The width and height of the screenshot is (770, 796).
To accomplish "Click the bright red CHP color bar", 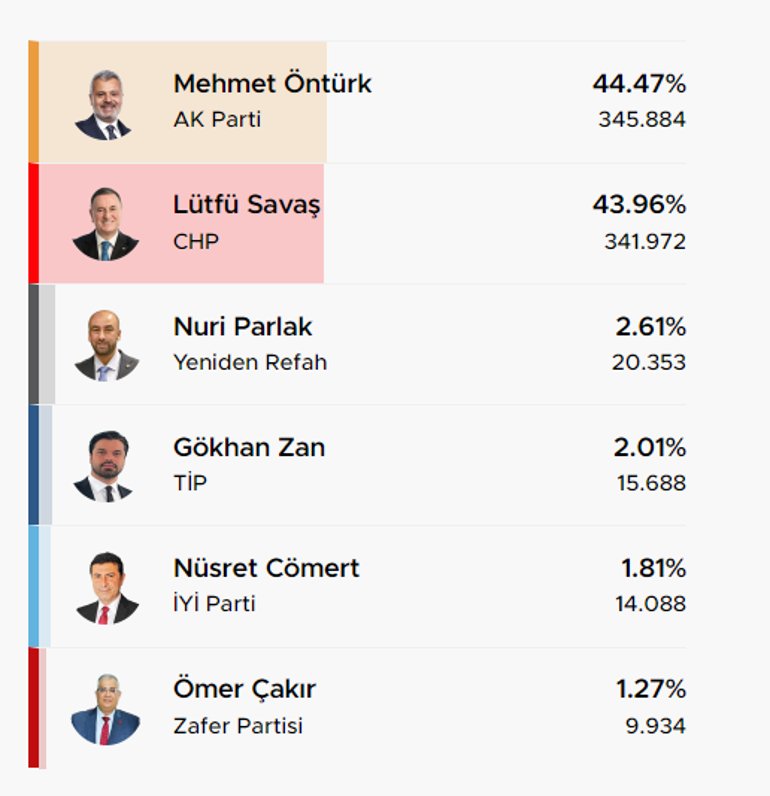I will tap(34, 223).
